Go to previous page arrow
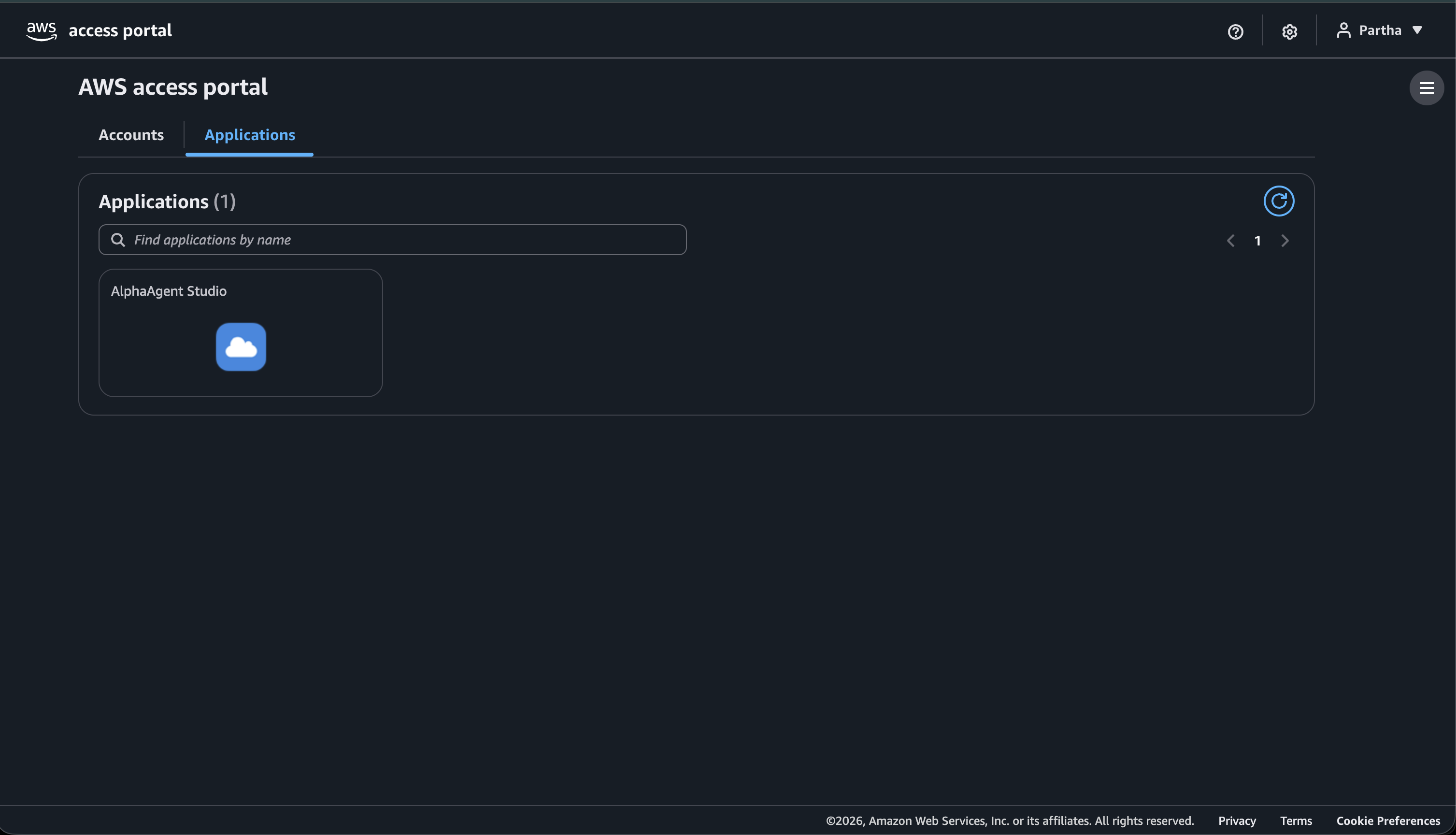This screenshot has height=835, width=1456. pos(1230,241)
